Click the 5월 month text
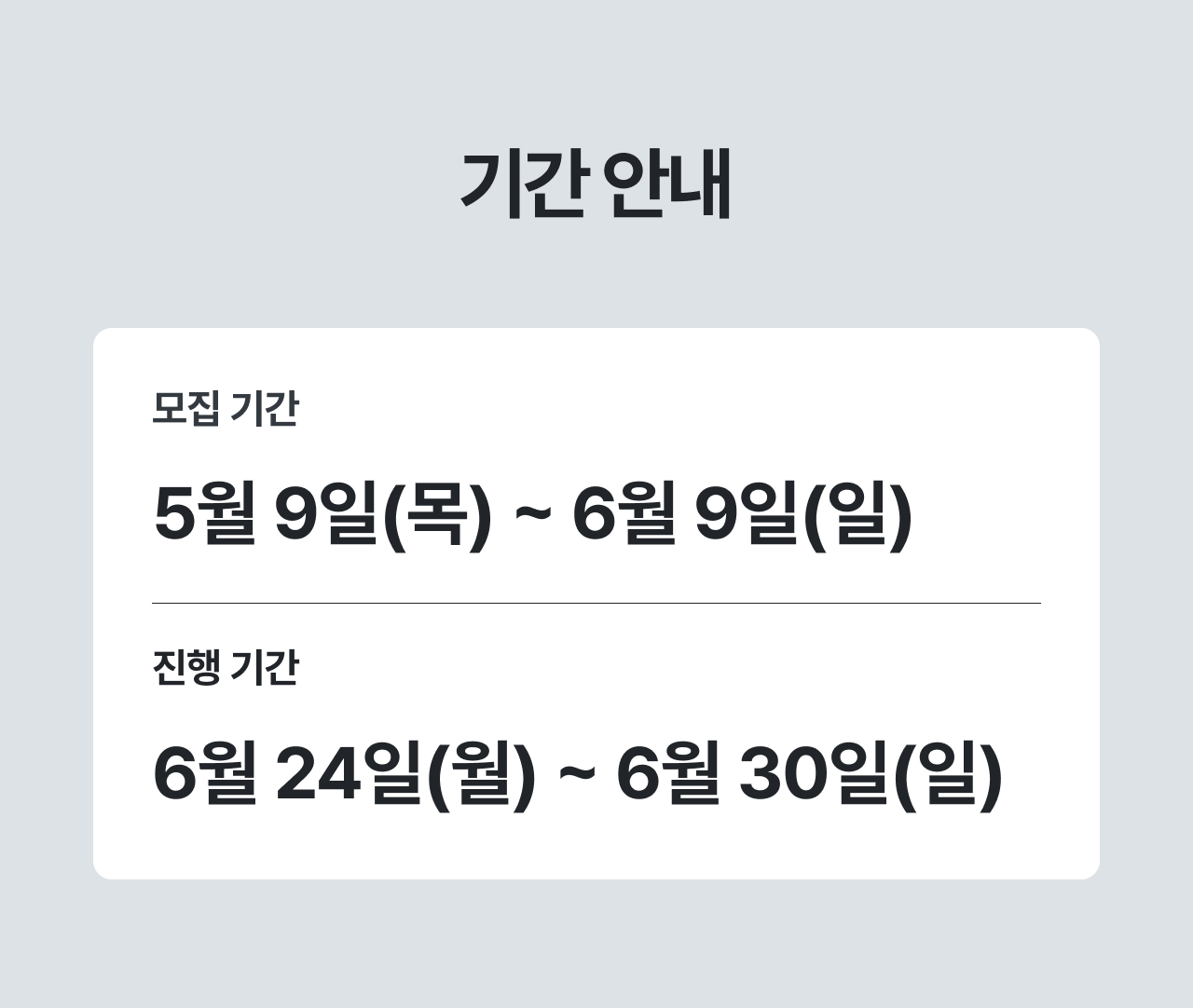The height and width of the screenshot is (1008, 1193). (204, 515)
